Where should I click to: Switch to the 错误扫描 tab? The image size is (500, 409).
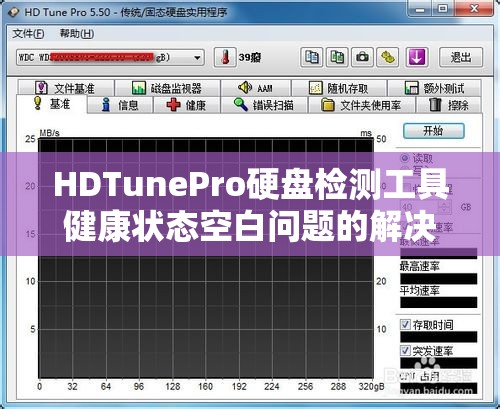264,105
